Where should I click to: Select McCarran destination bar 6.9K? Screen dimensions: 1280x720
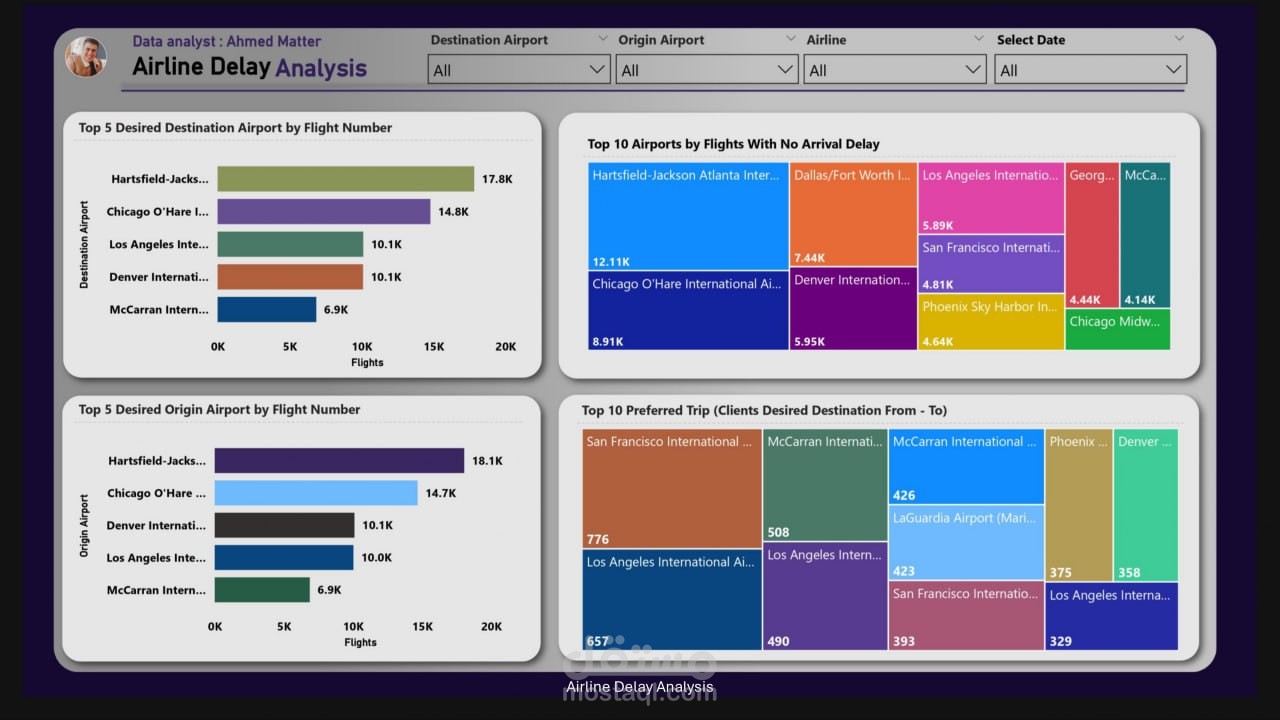[266, 309]
